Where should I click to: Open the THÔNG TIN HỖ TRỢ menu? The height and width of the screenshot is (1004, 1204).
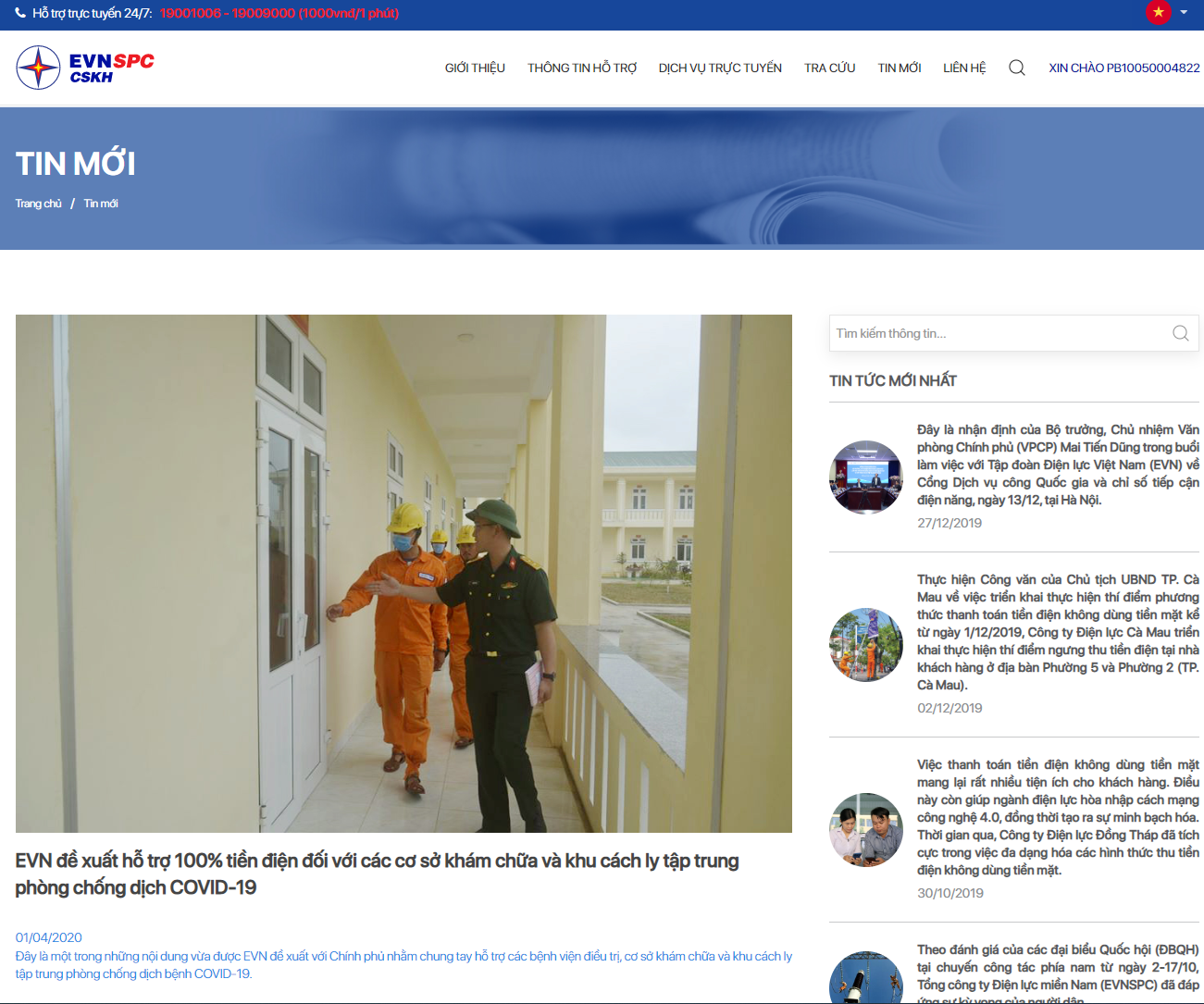click(582, 68)
